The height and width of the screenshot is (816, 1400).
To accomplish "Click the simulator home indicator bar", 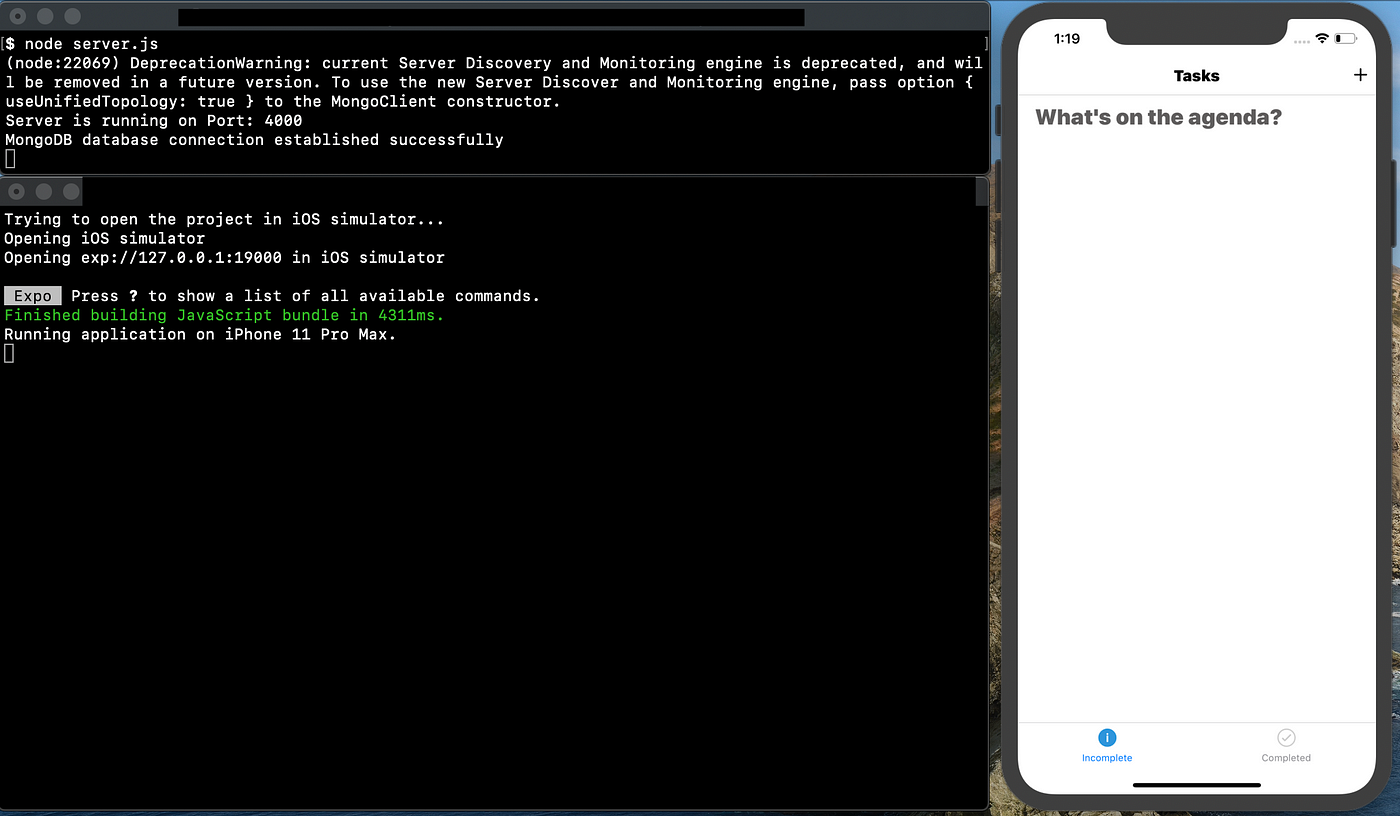I will tap(1196, 785).
